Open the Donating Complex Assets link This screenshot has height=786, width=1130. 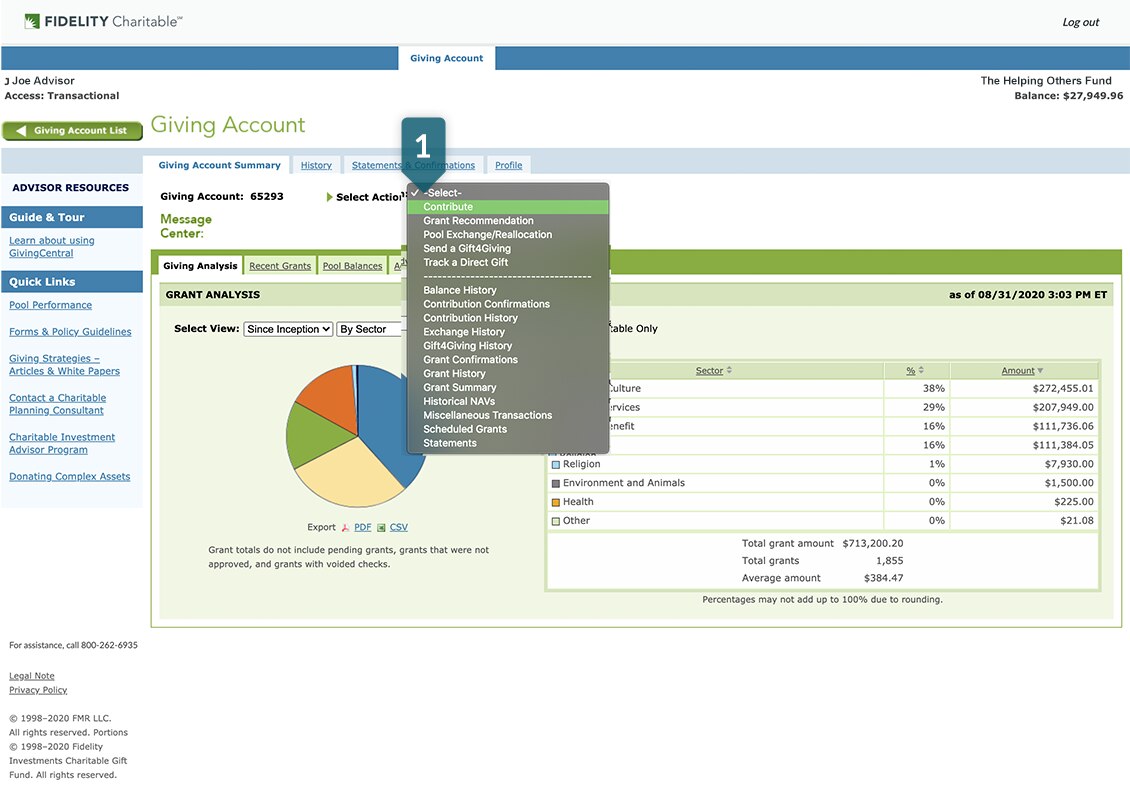point(69,476)
